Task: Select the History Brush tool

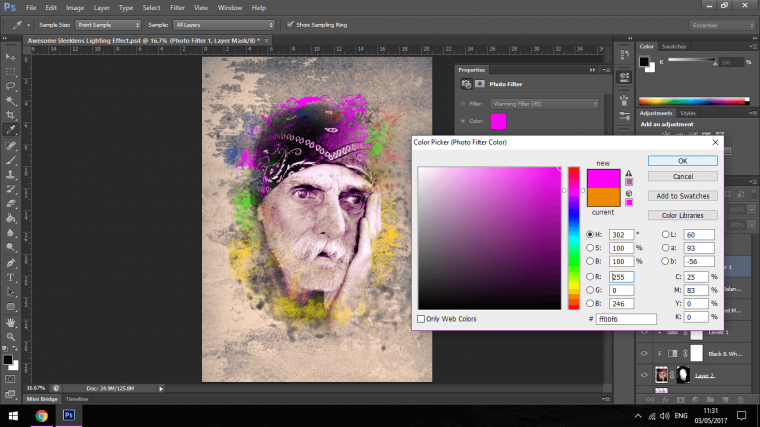Action: [x=10, y=190]
